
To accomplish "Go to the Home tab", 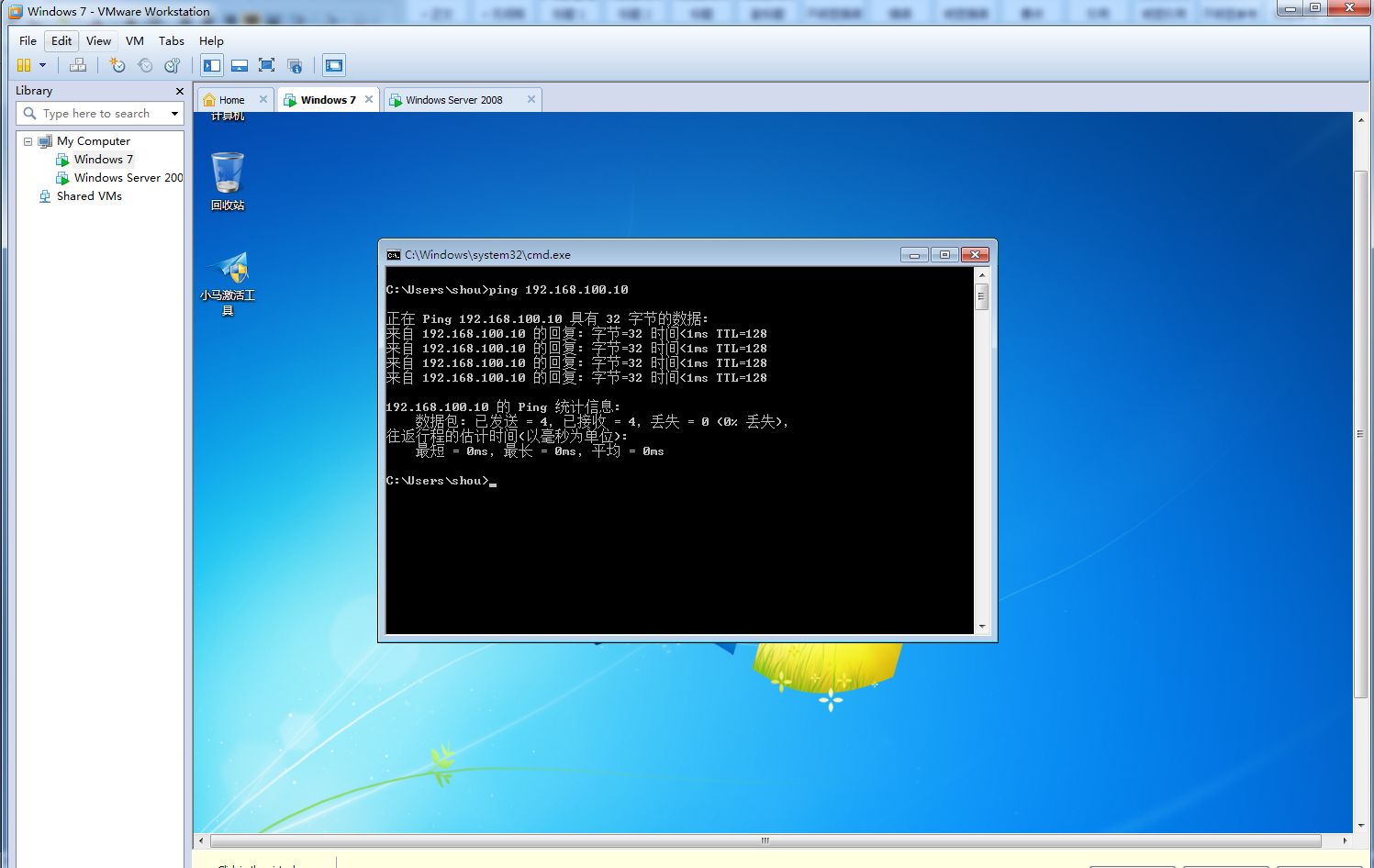I will 232,99.
